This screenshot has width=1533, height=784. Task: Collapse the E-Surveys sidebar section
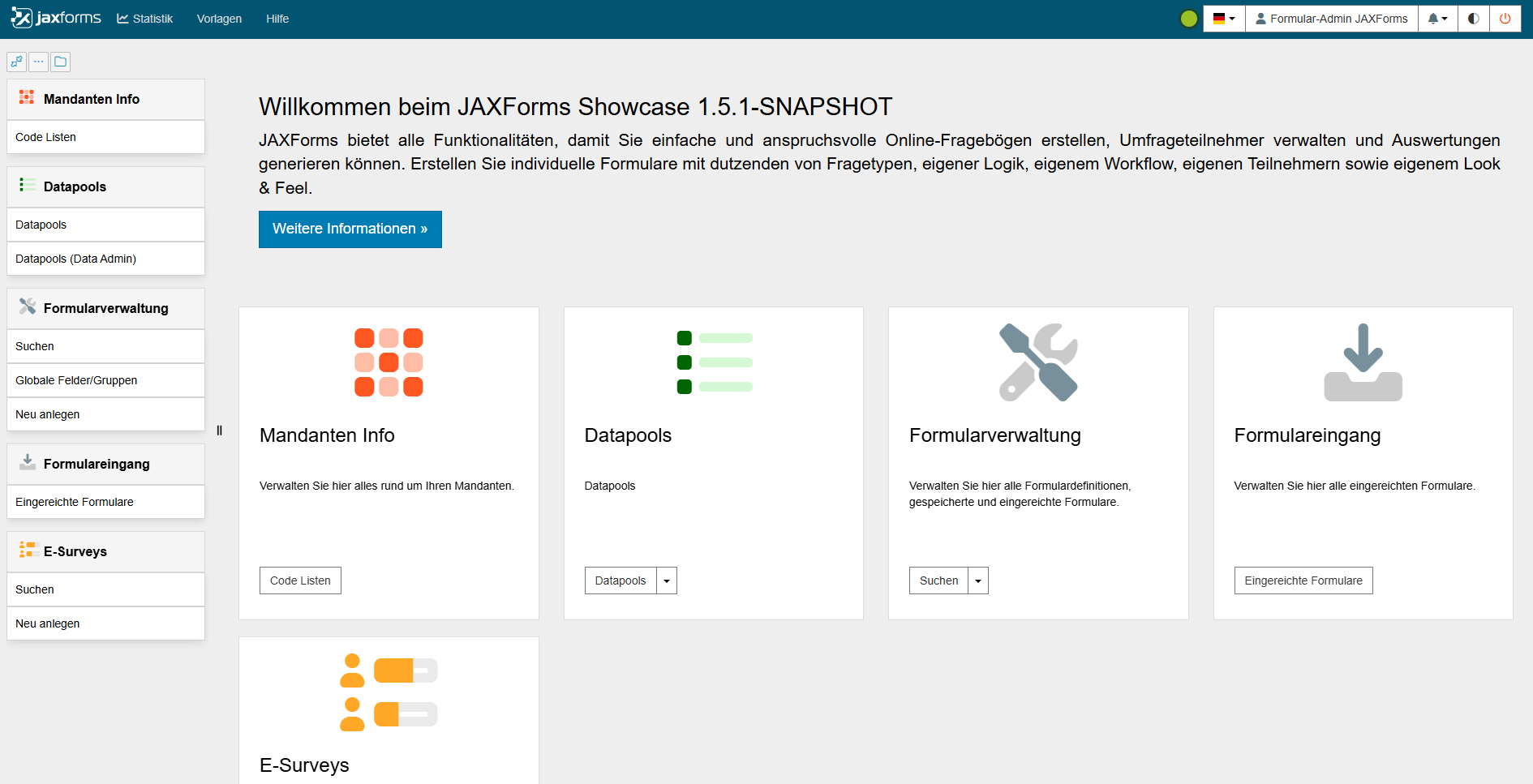[x=105, y=551]
